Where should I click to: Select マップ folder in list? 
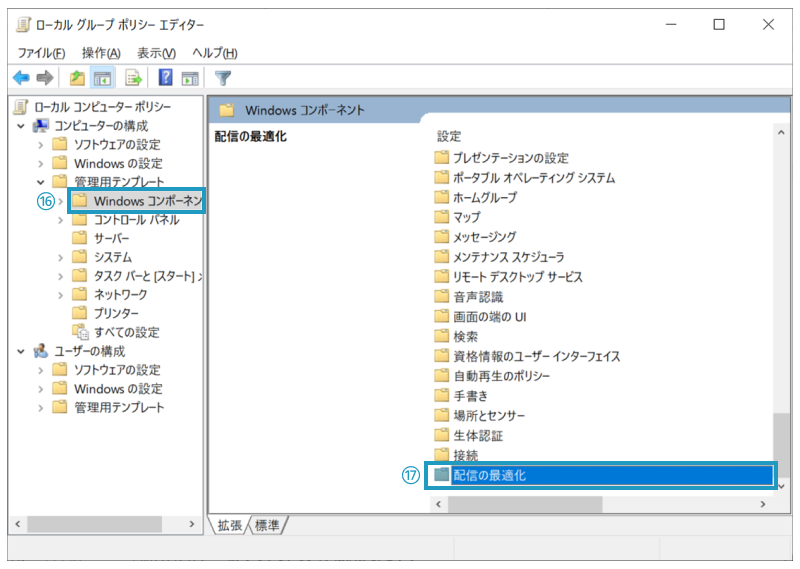click(x=467, y=217)
